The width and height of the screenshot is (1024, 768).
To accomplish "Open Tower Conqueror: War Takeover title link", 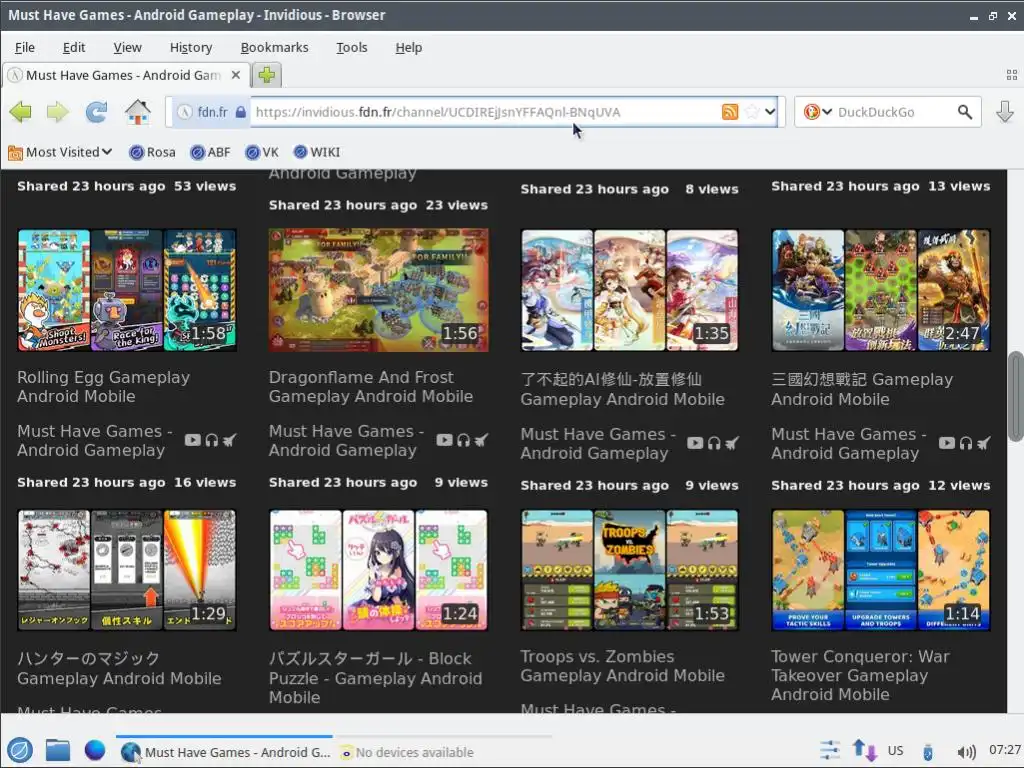I will pos(860,675).
